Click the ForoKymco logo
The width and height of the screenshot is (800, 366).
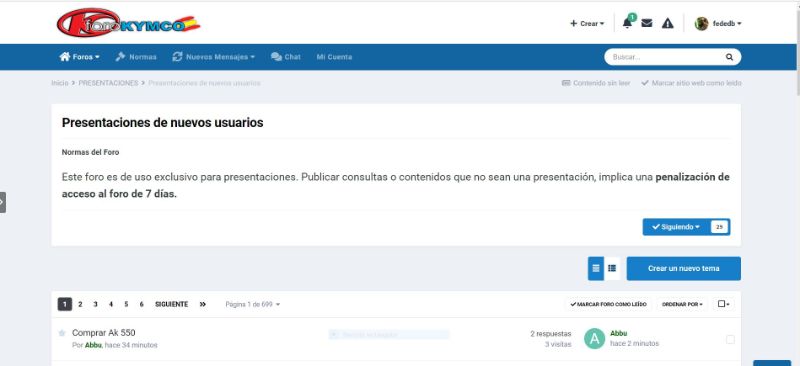click(x=128, y=23)
